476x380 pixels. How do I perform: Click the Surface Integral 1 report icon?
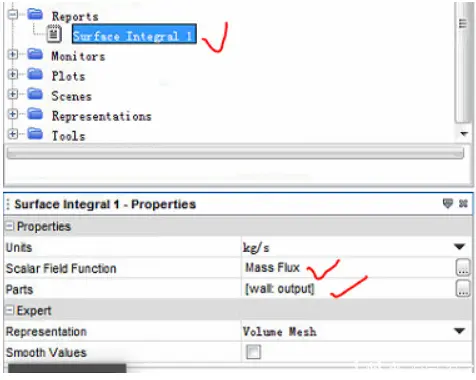tap(54, 34)
